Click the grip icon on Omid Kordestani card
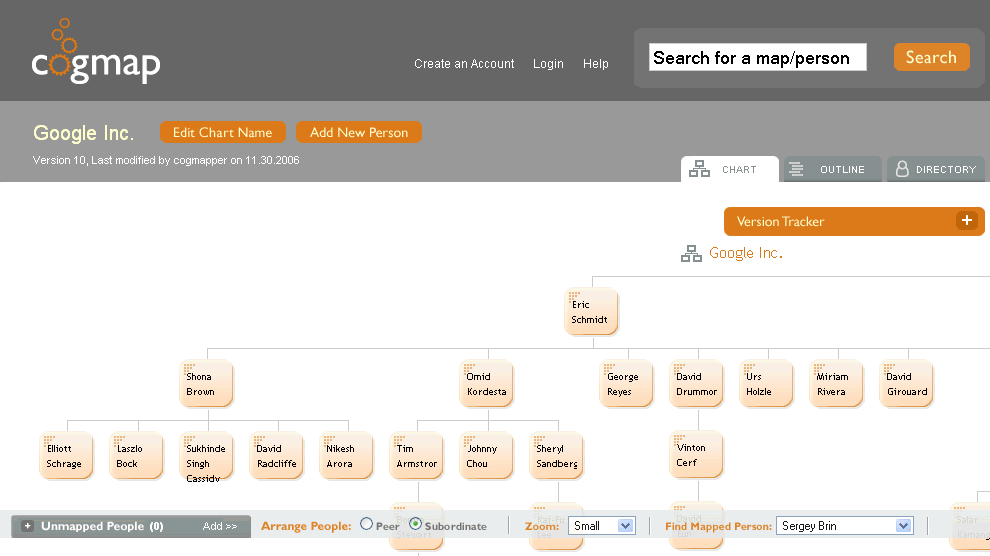 (470, 368)
